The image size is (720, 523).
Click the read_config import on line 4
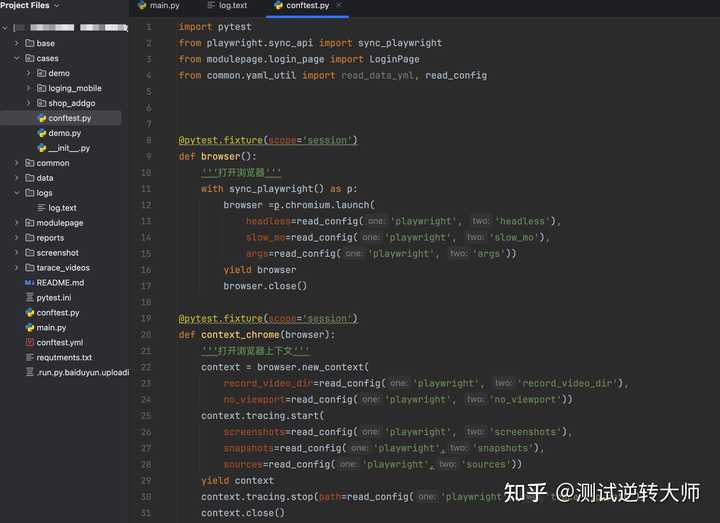tap(456, 75)
